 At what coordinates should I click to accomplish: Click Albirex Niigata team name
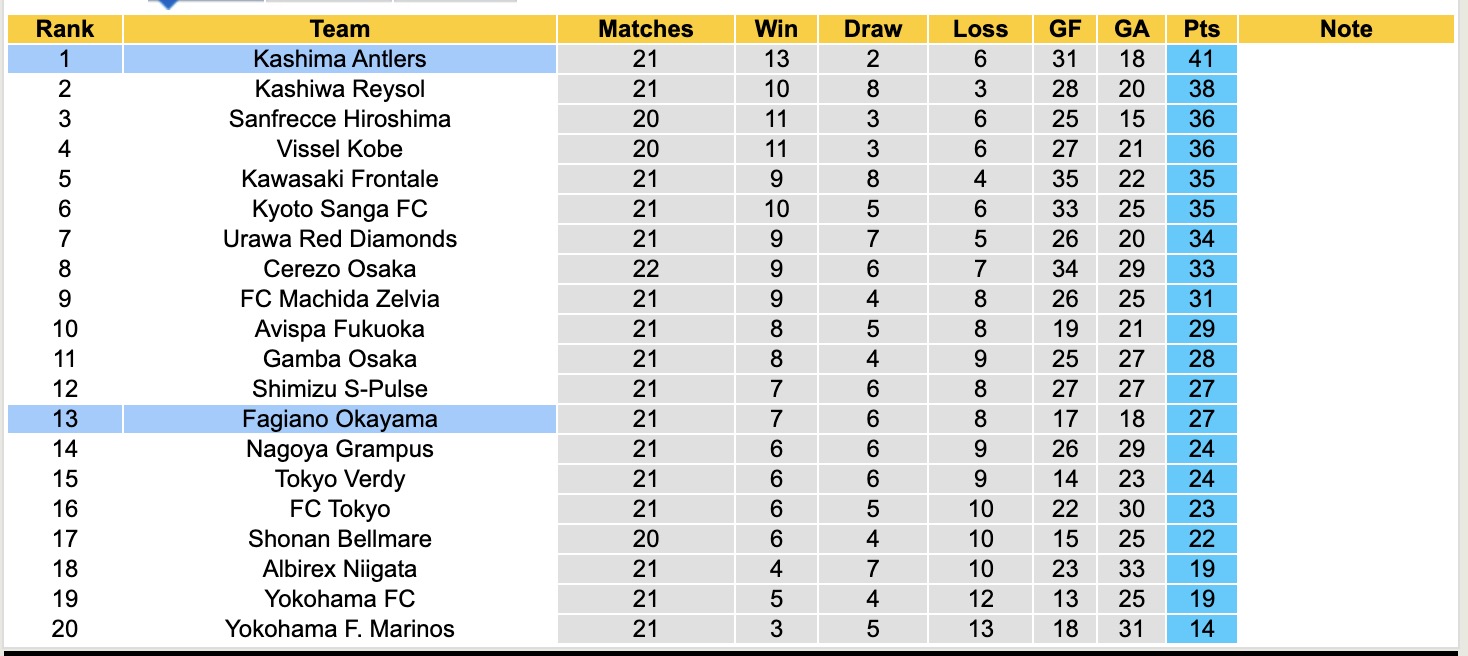coord(340,569)
